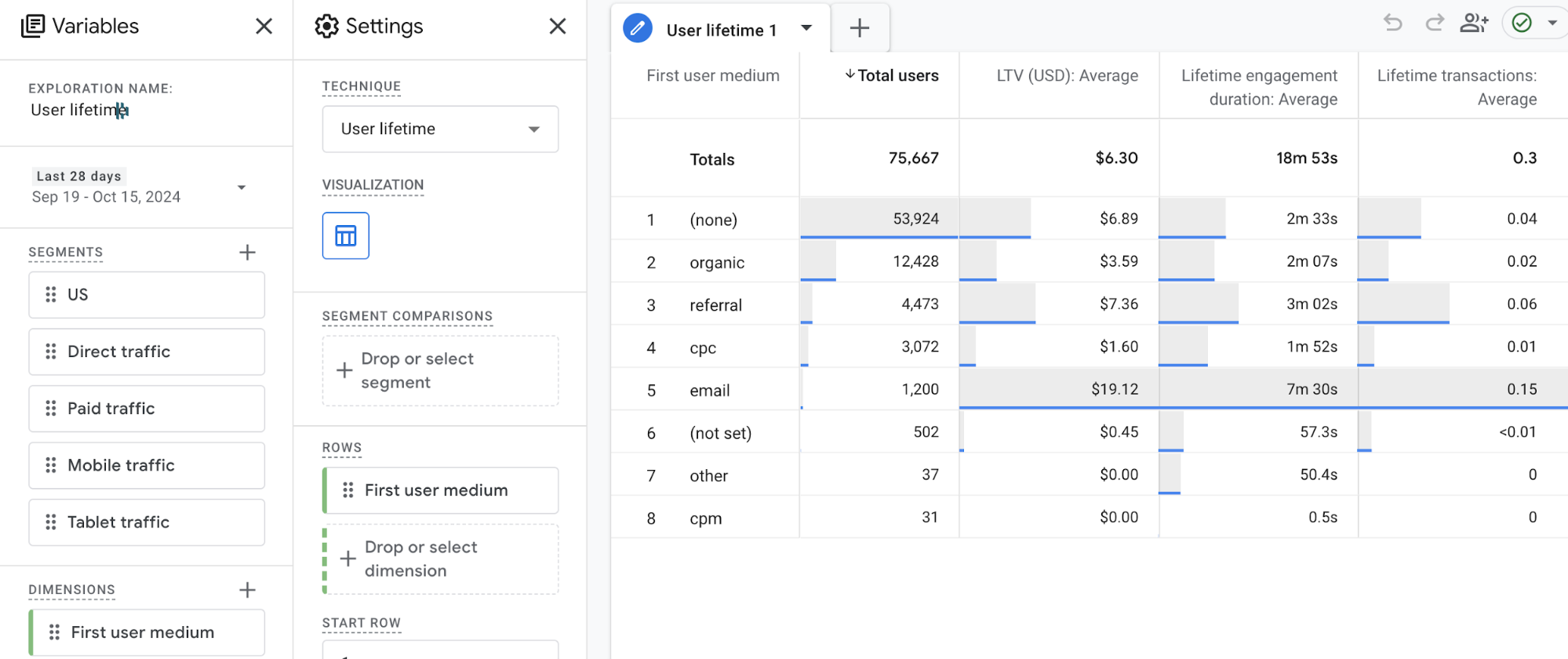Close the Settings panel

click(558, 27)
